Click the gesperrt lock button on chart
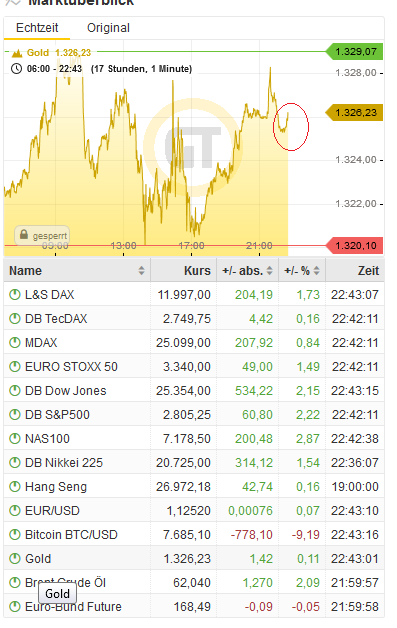Viewport: 397px width, 628px height. tap(42, 235)
